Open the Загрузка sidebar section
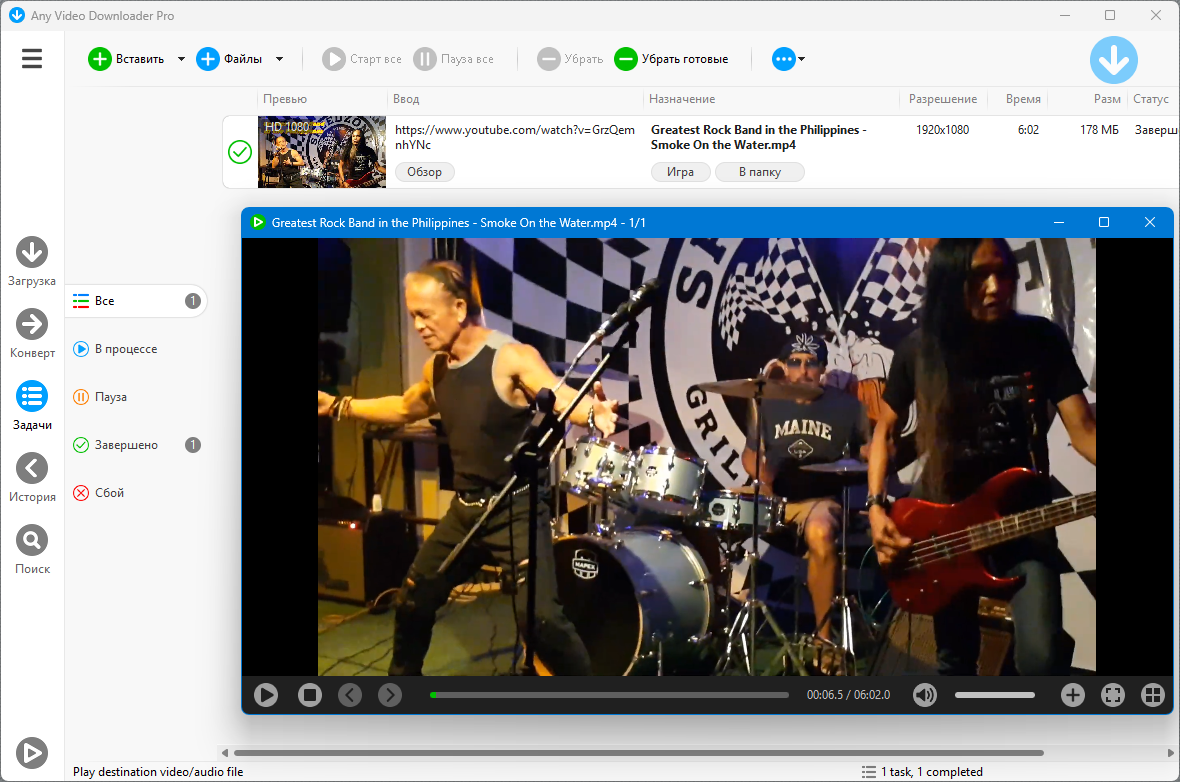The height and width of the screenshot is (782, 1180). click(x=32, y=262)
